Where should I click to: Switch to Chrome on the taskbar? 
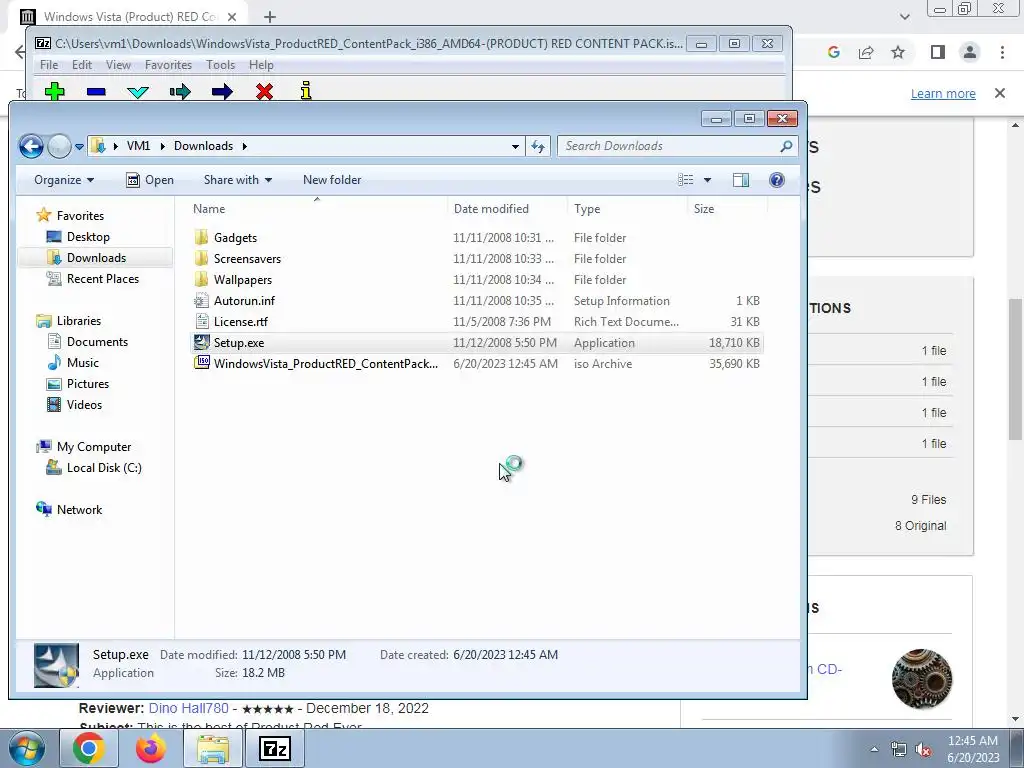(x=88, y=748)
